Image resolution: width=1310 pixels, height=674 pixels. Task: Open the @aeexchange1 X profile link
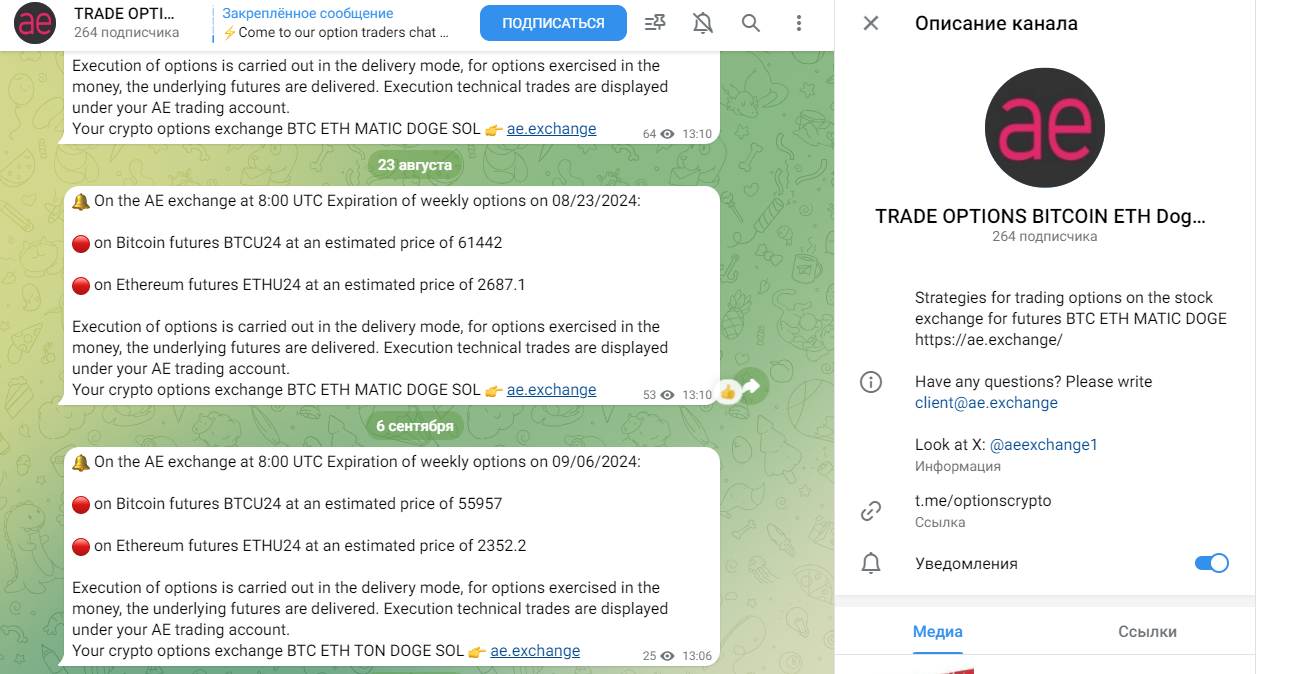[x=1044, y=444]
